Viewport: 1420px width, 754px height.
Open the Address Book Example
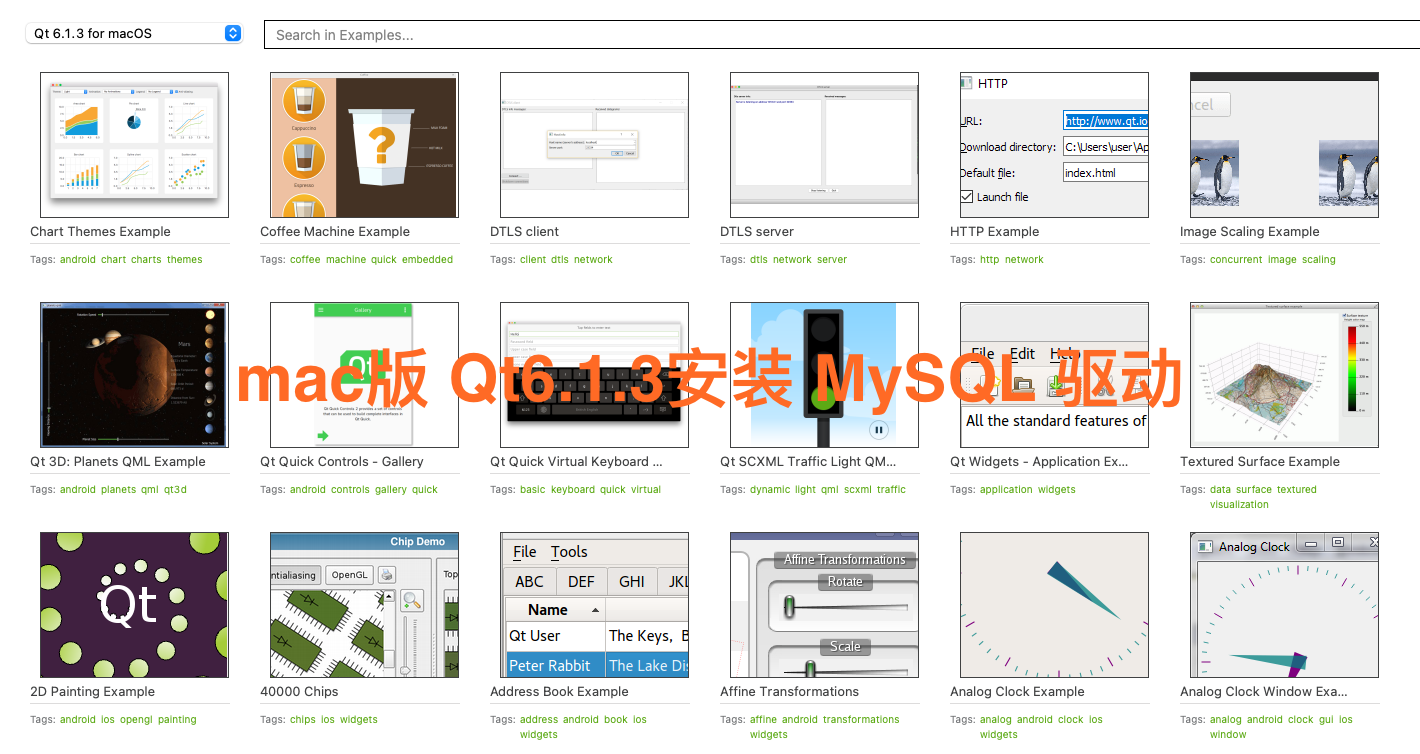[594, 605]
